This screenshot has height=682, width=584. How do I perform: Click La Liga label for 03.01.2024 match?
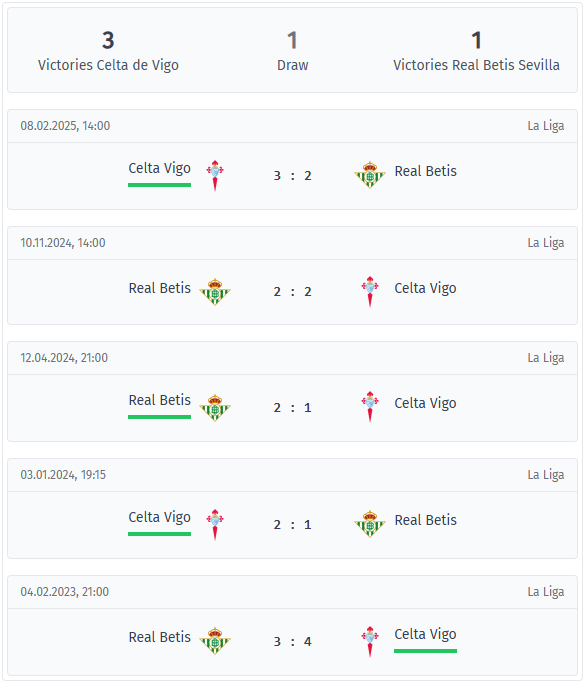[546, 475]
